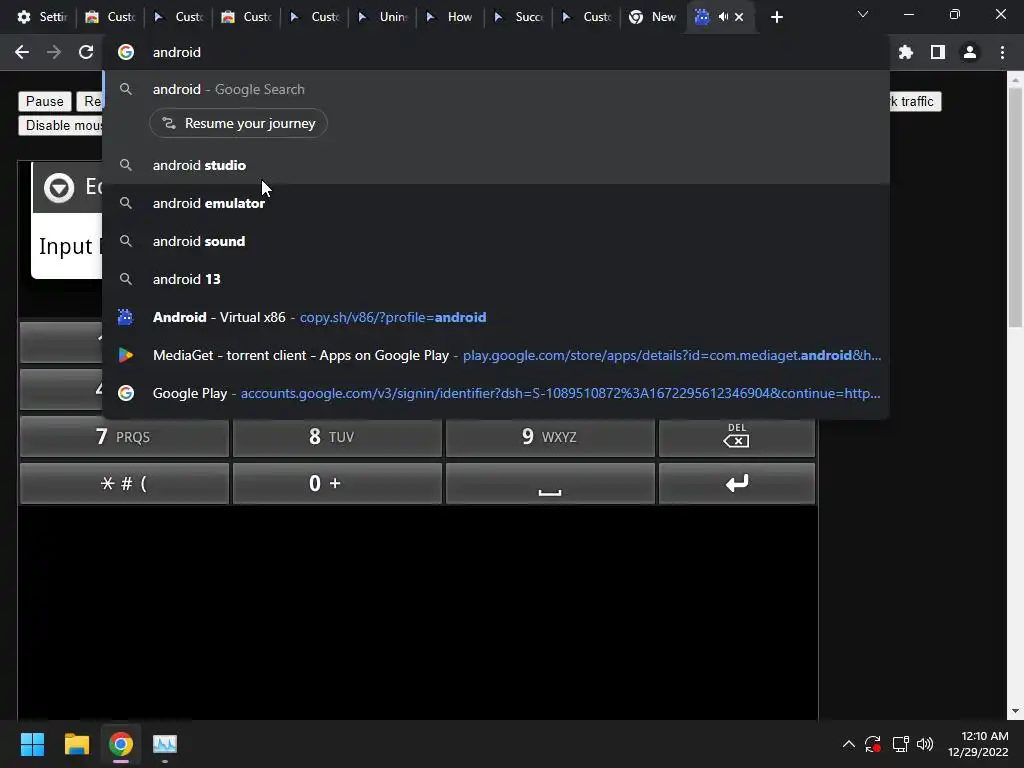
Task: Tap the space bar key on keypad
Action: point(550,483)
